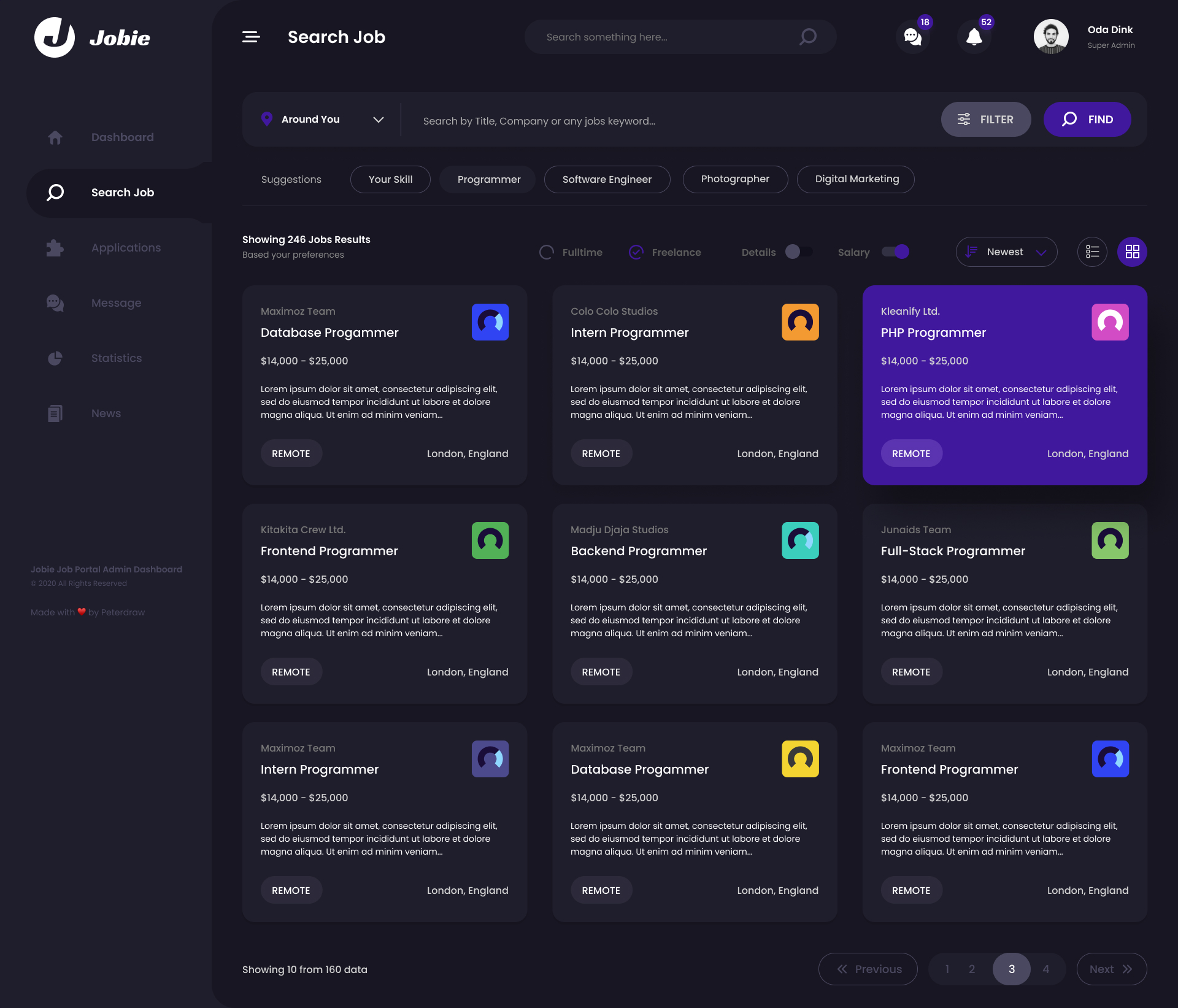Go to page 4 in pagination
The width and height of the screenshot is (1178, 1008).
tap(1045, 969)
